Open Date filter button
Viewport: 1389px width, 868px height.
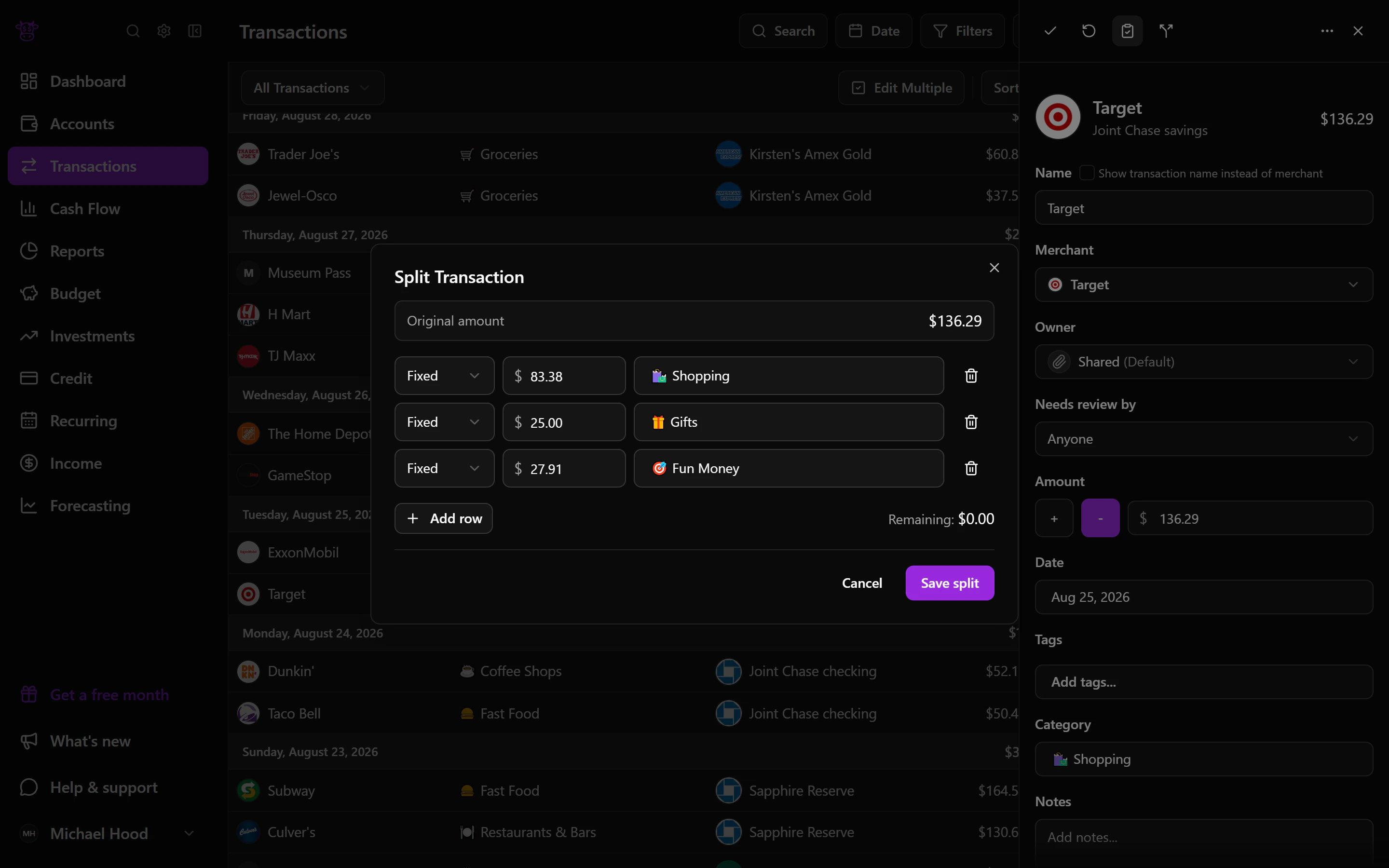873,31
